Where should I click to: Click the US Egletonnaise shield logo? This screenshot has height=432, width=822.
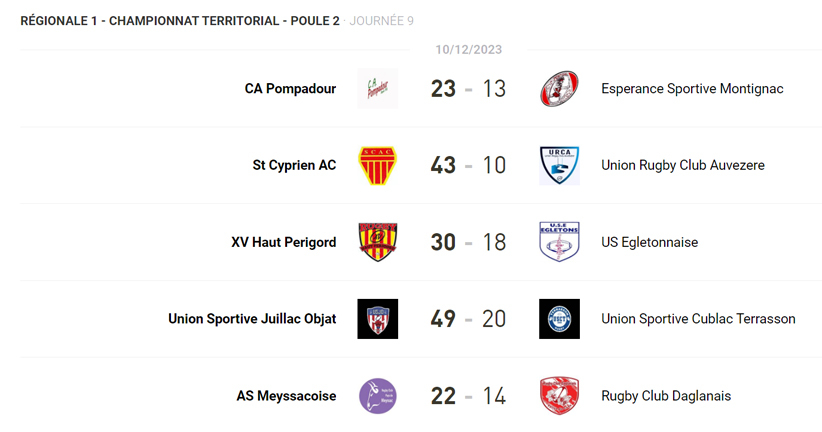point(559,242)
